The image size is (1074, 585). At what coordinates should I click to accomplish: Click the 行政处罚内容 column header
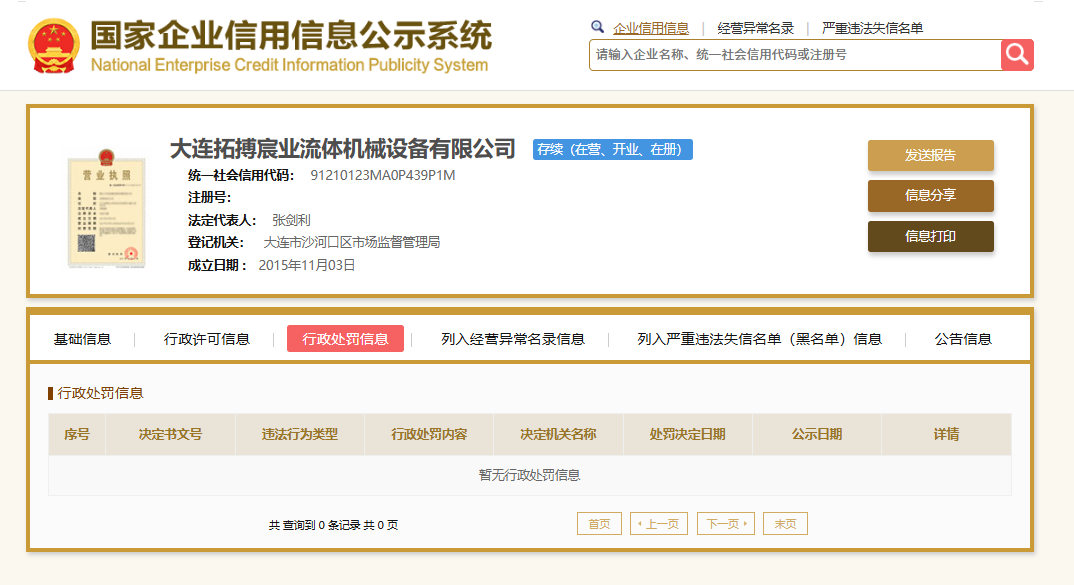(x=429, y=434)
